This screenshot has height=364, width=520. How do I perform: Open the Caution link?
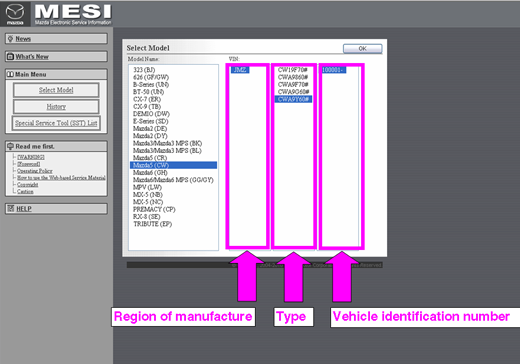(x=25, y=191)
